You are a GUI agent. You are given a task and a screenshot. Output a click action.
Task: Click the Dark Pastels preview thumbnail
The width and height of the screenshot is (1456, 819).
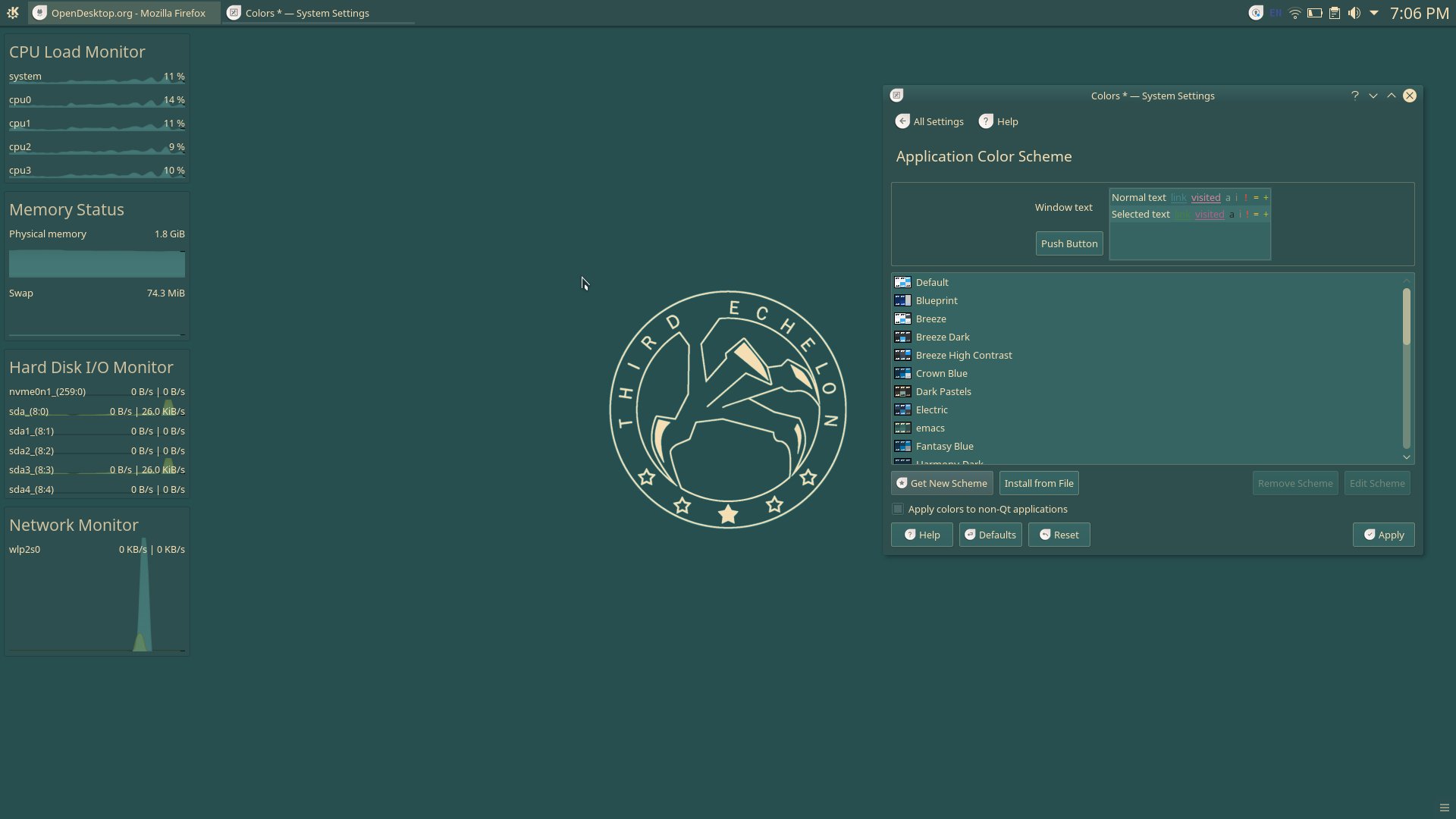pos(902,391)
